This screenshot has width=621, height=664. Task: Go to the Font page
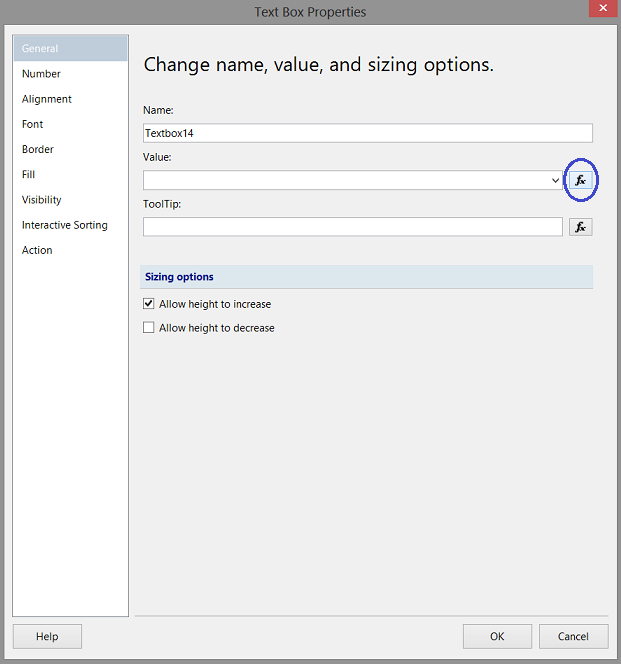point(33,124)
